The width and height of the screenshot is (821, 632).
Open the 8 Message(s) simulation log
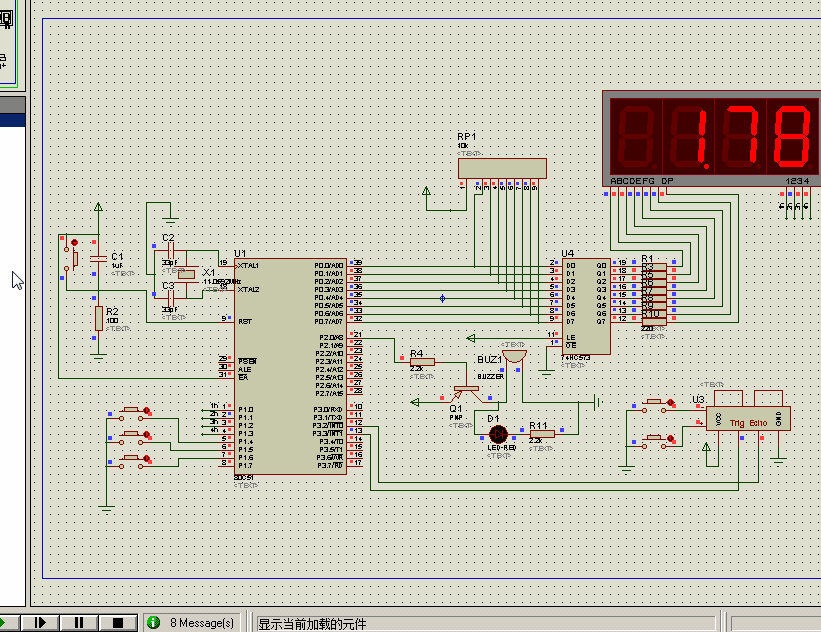tap(202, 623)
